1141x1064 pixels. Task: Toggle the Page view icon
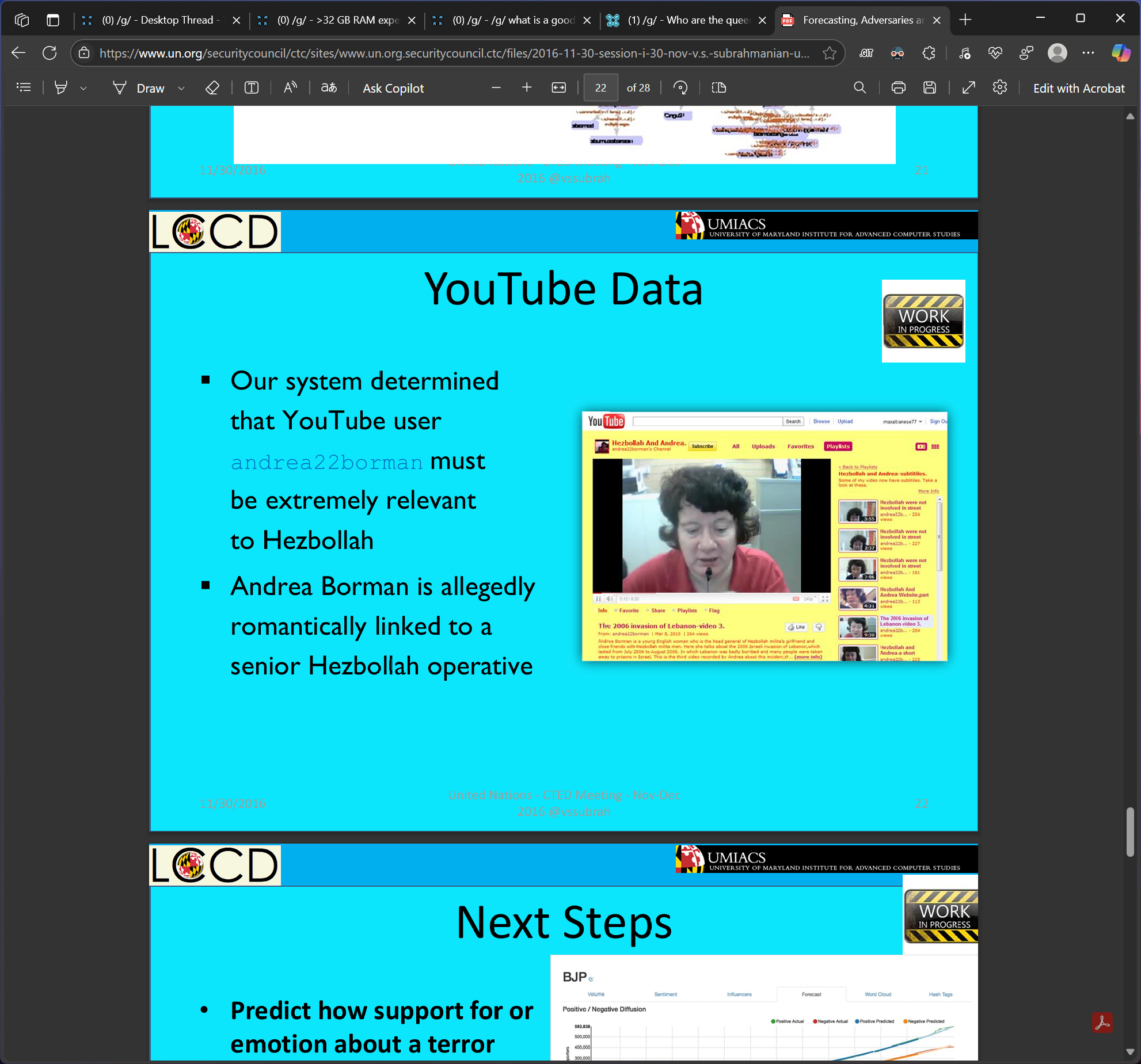[719, 87]
